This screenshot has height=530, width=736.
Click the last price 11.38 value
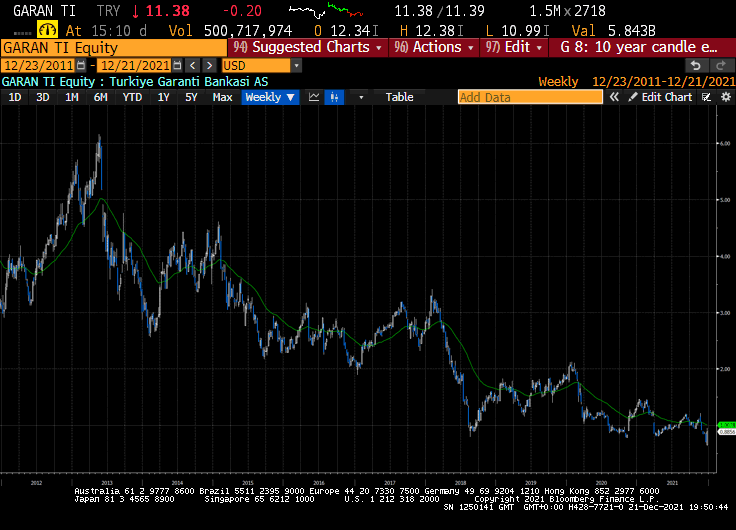coord(168,11)
